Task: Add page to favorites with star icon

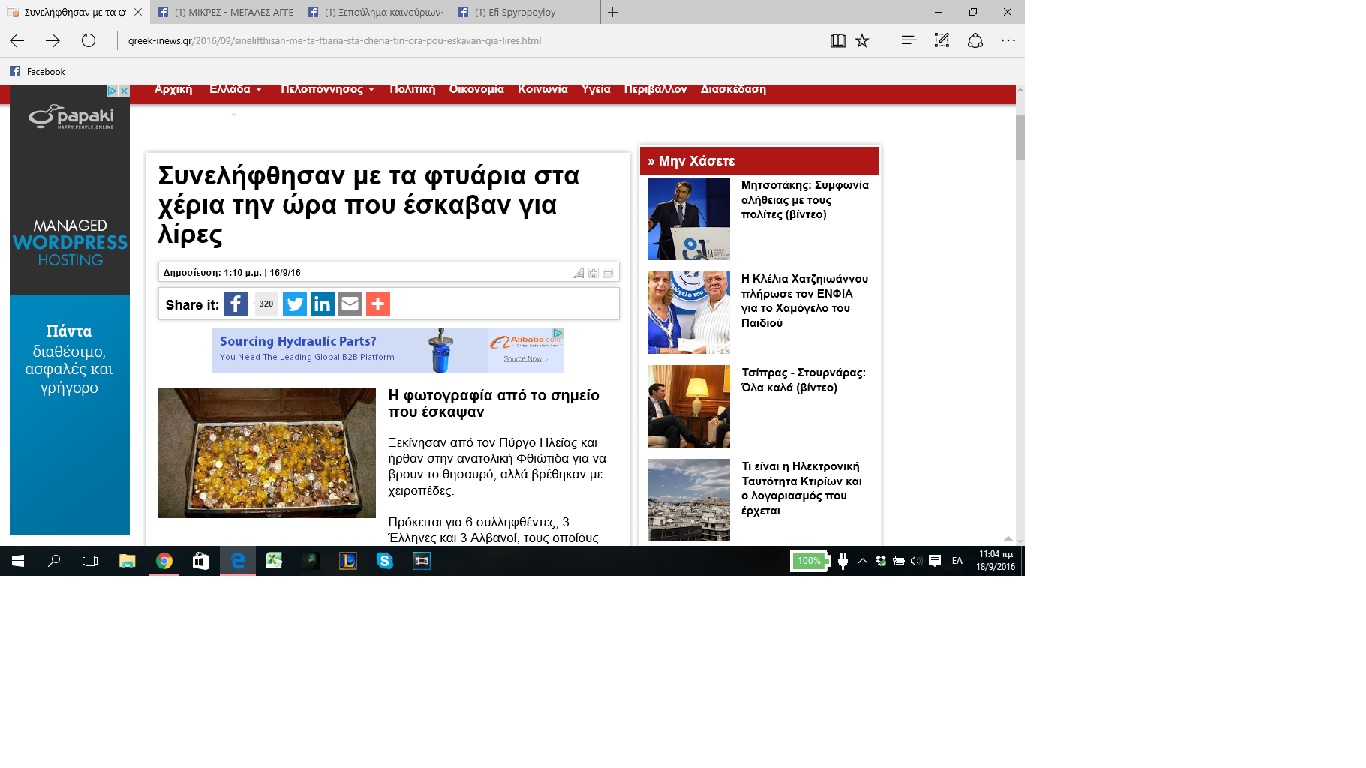Action: 862,41
